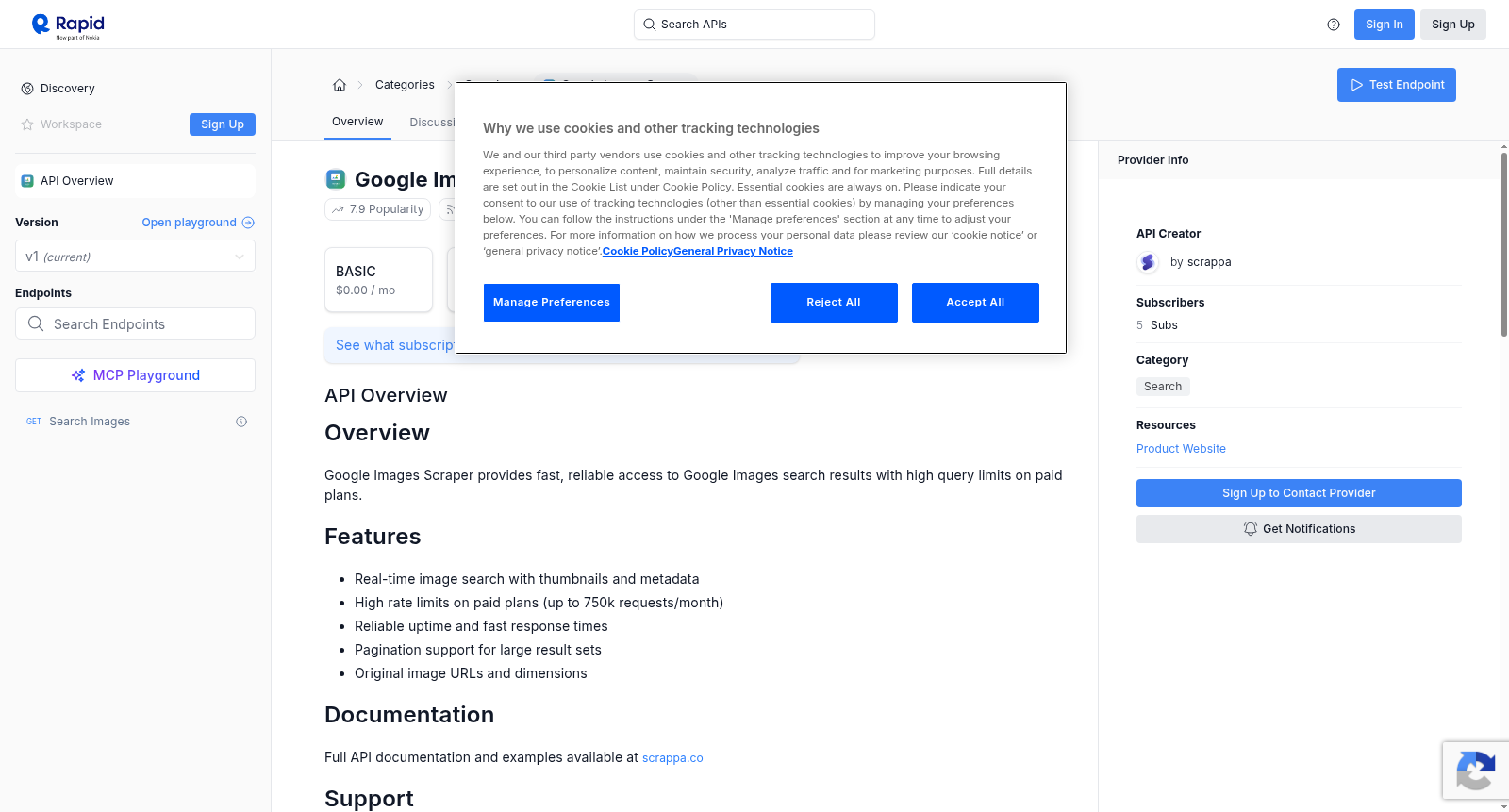Go to the home breadcrumb icon
The image size is (1509, 812).
pos(340,85)
